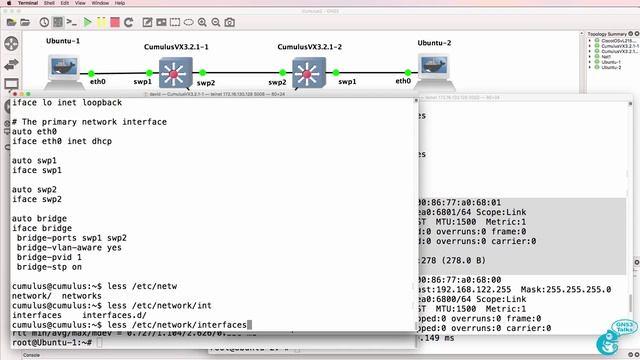Click the Topology Summary float panel button
This screenshot has width=640, height=360.
coord(631,34)
